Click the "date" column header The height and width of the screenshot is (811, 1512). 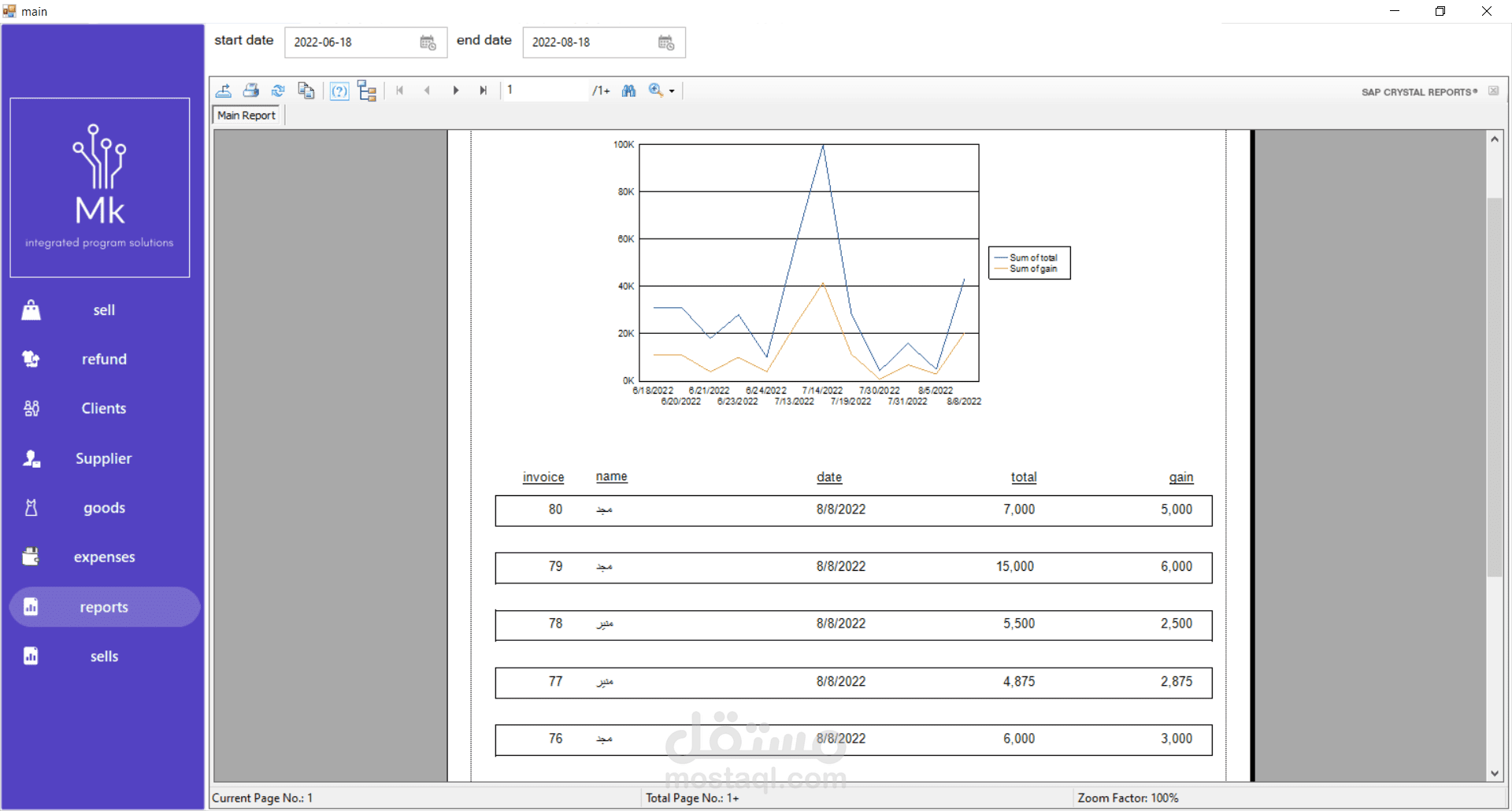[829, 477]
